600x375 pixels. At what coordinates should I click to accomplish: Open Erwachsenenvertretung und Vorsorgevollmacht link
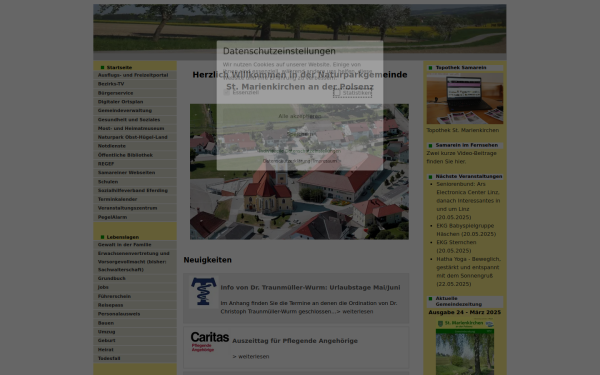[135, 261]
